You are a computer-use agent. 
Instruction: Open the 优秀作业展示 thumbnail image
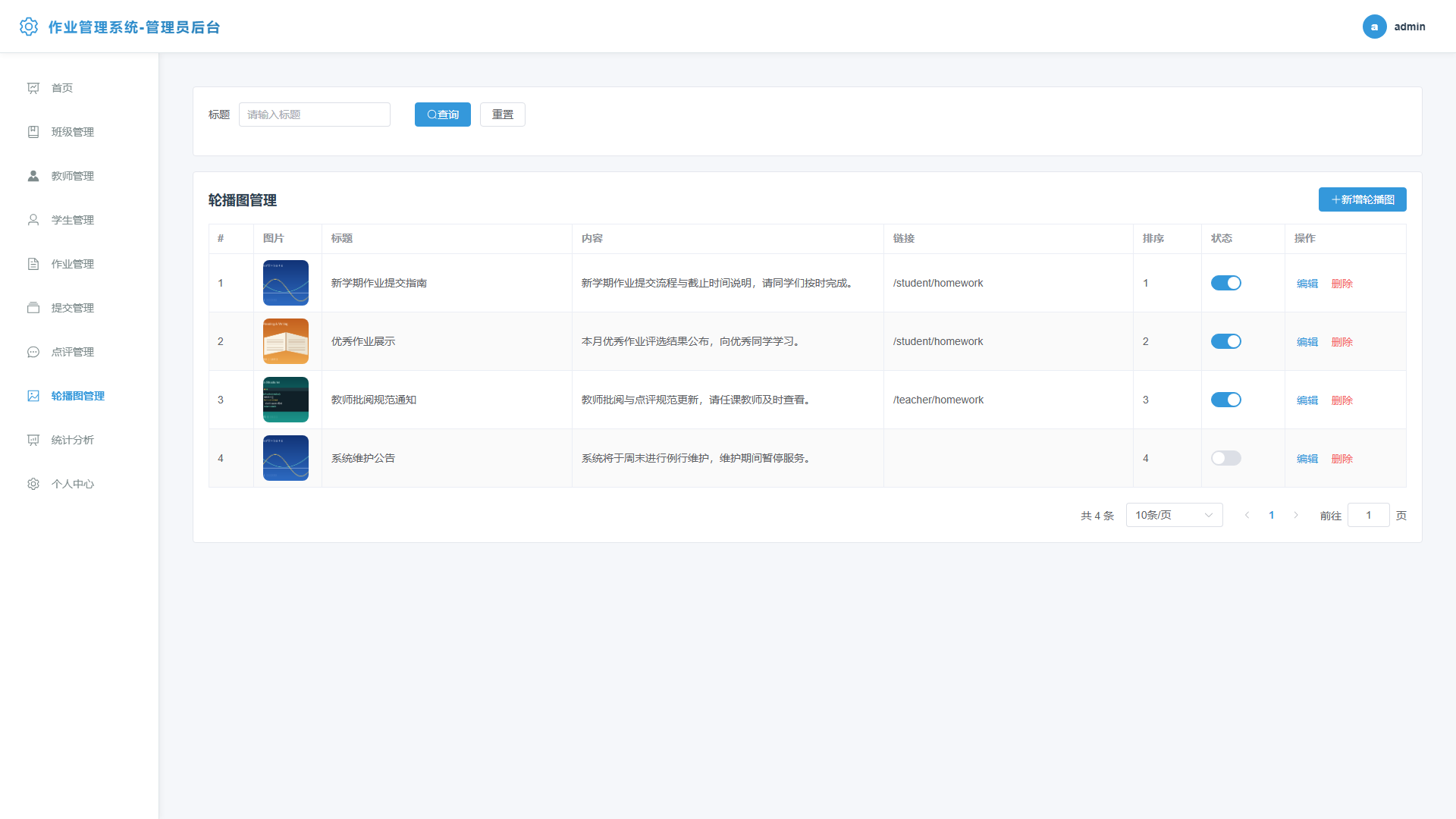286,341
